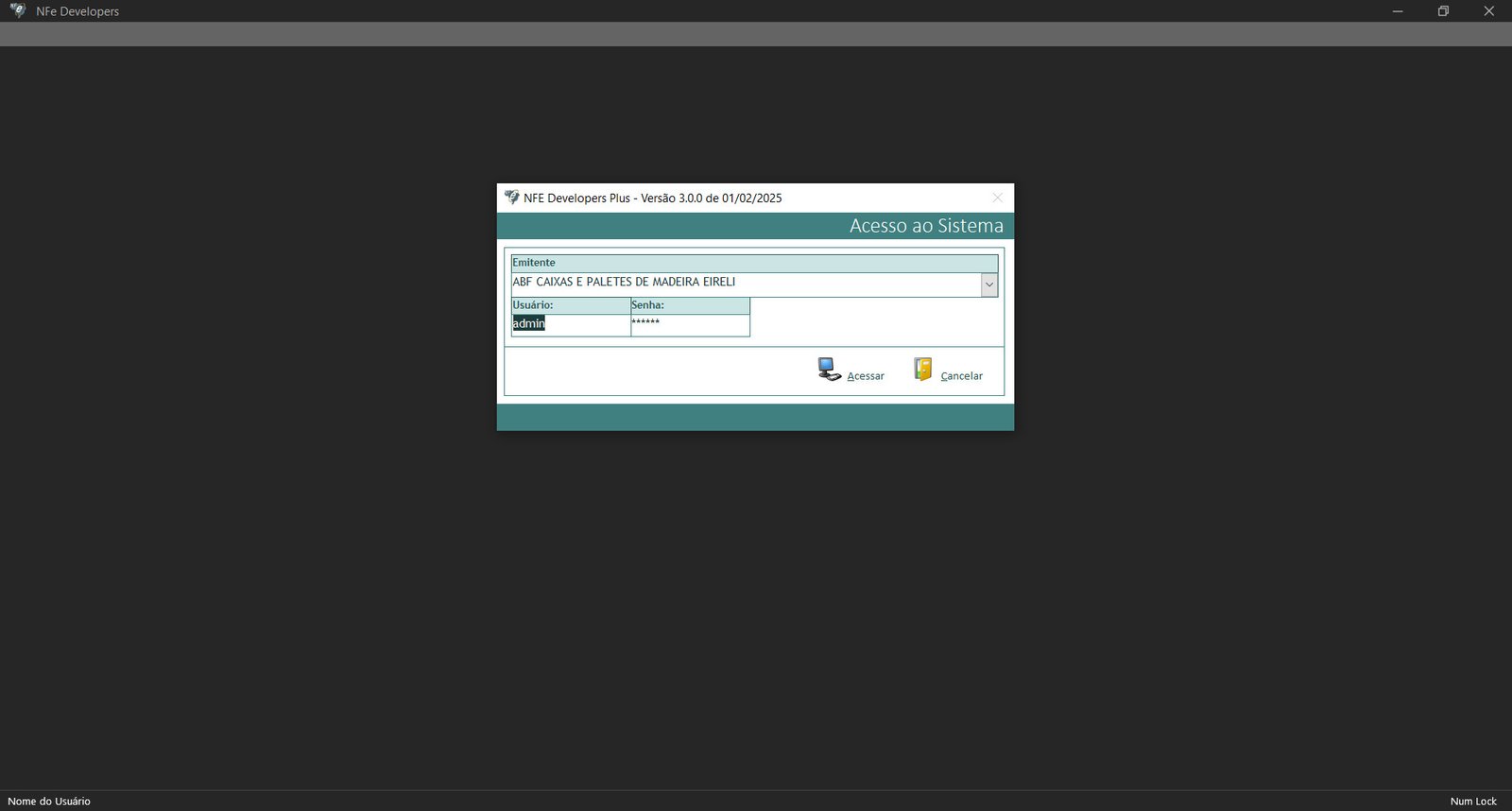Image resolution: width=1512 pixels, height=811 pixels.
Task: Click the Usuário column label
Action: pyautogui.click(x=533, y=305)
